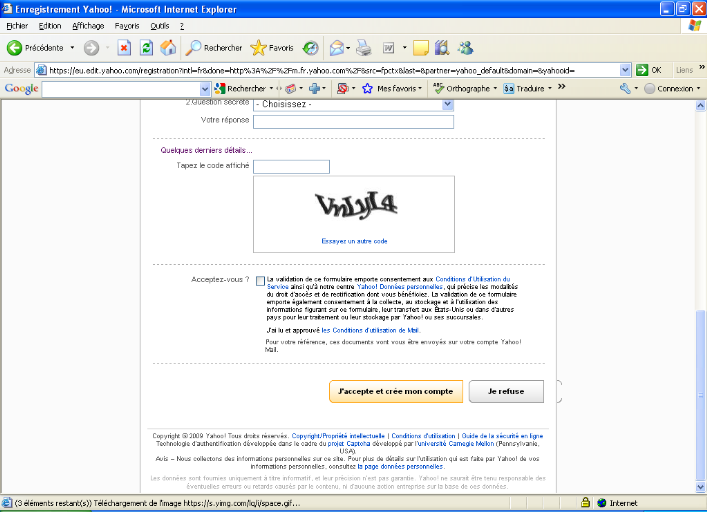707x512 pixels.
Task: Click Google toolbar Rechercher button
Action: click(x=240, y=88)
